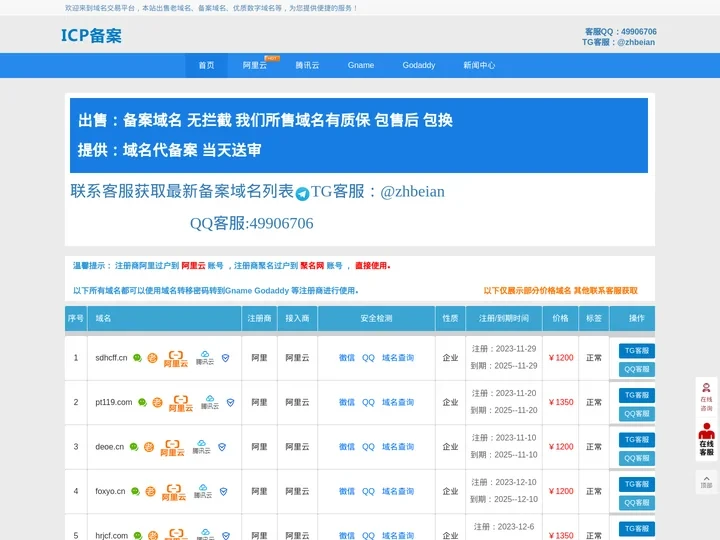
Task: Click the orange QQ icon beside sdhcff.cn
Action: [x=152, y=358]
